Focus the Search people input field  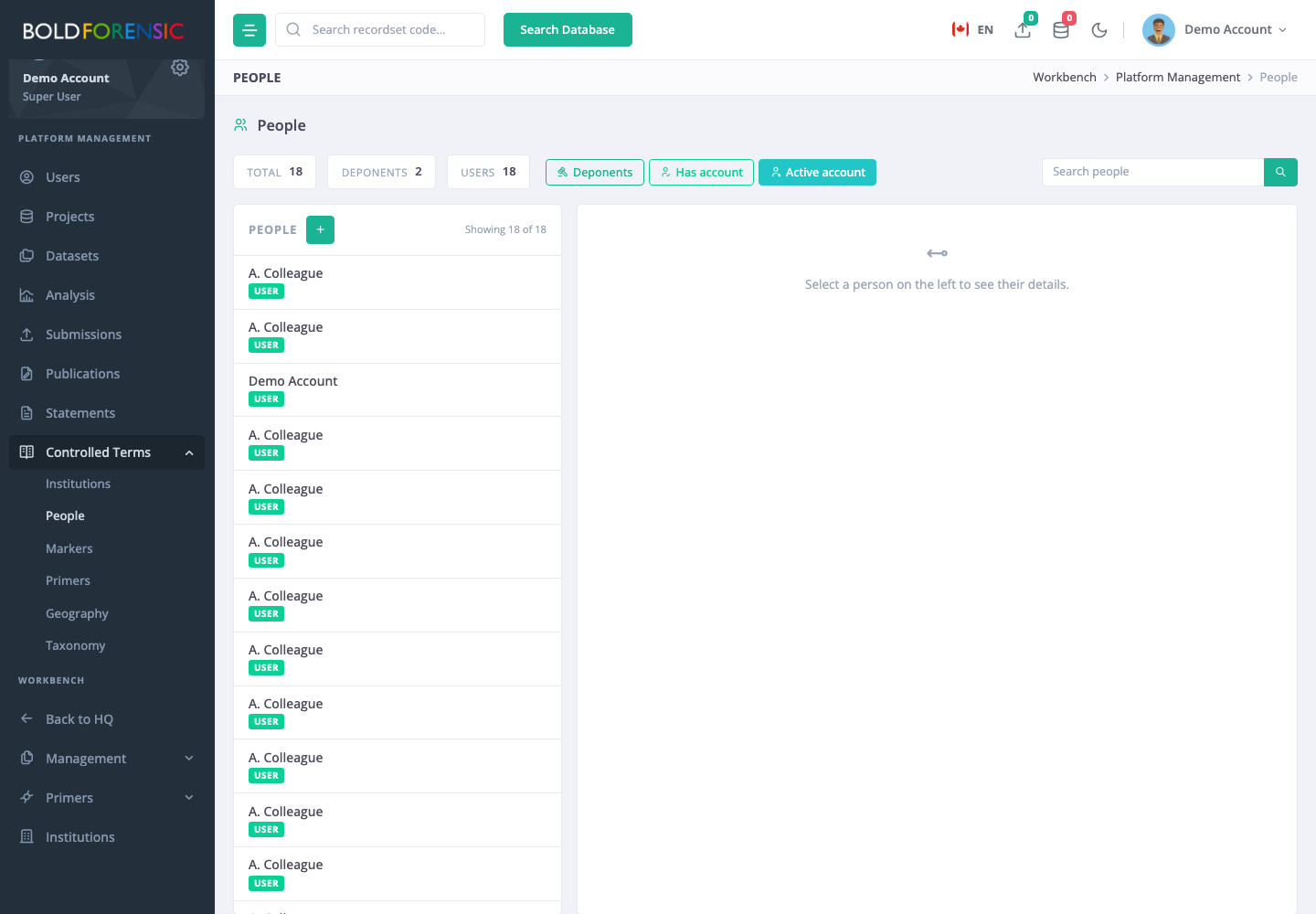coord(1153,172)
